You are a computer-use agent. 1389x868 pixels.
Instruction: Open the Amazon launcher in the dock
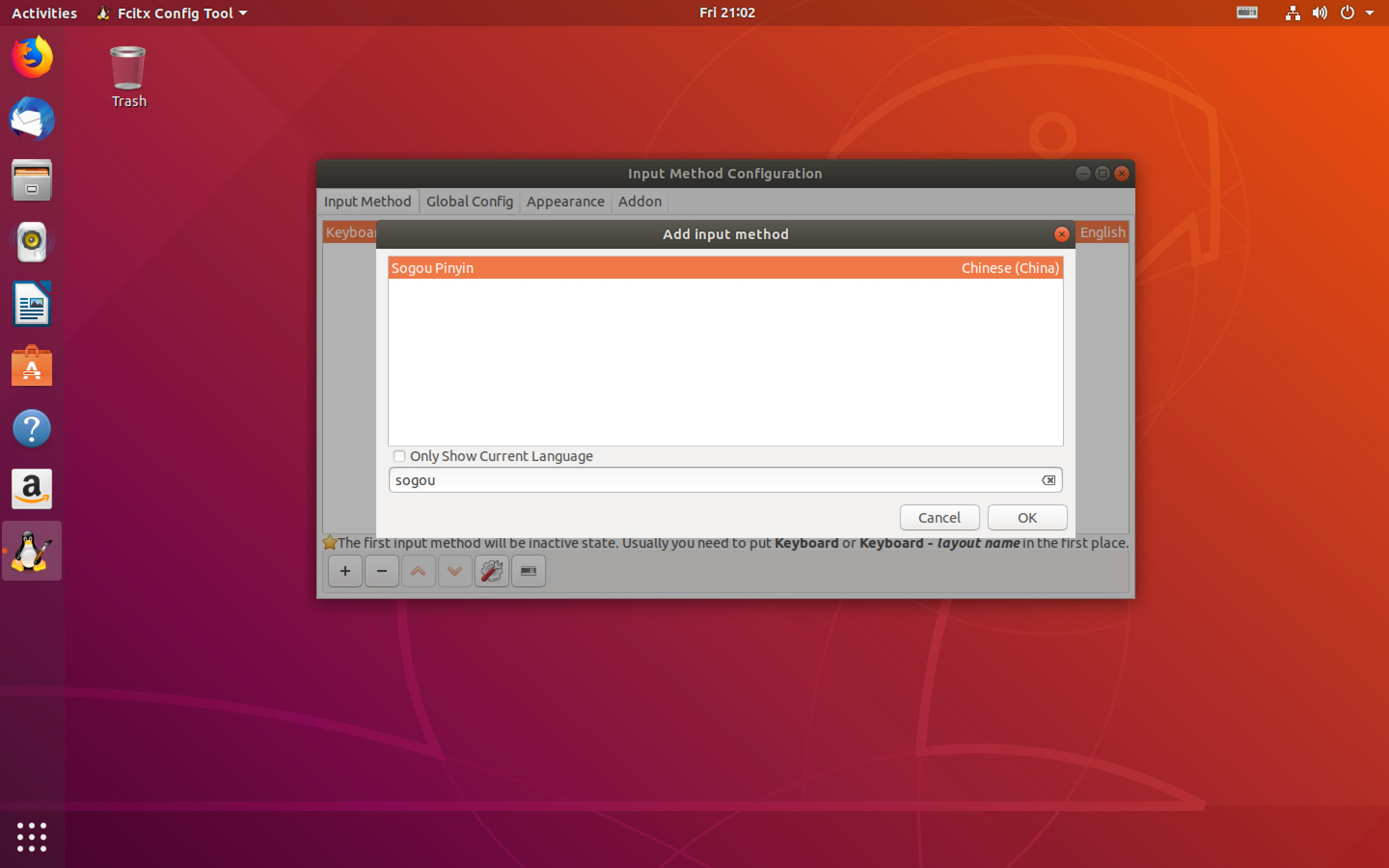[32, 489]
